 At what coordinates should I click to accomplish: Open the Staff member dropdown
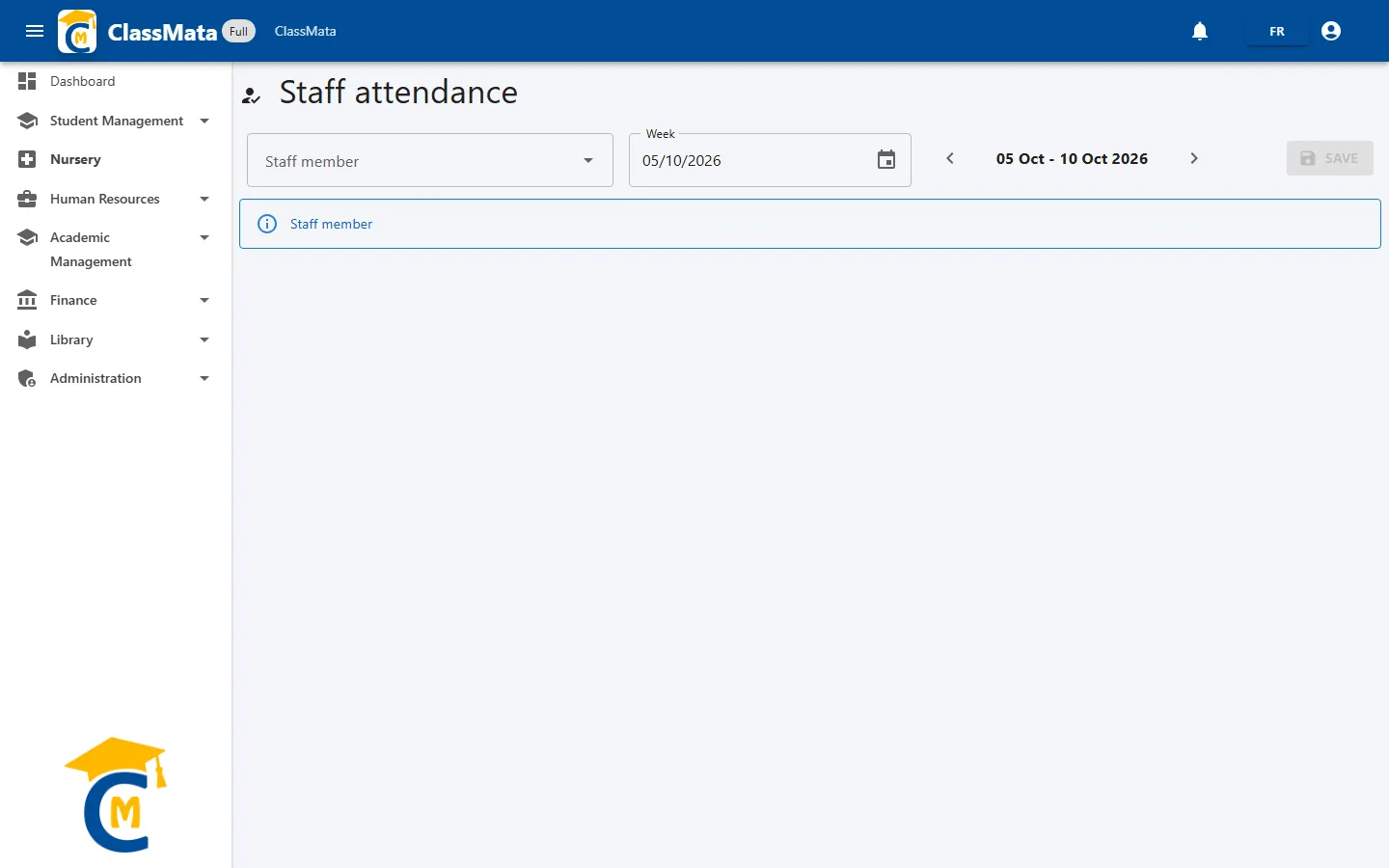pyautogui.click(x=430, y=160)
